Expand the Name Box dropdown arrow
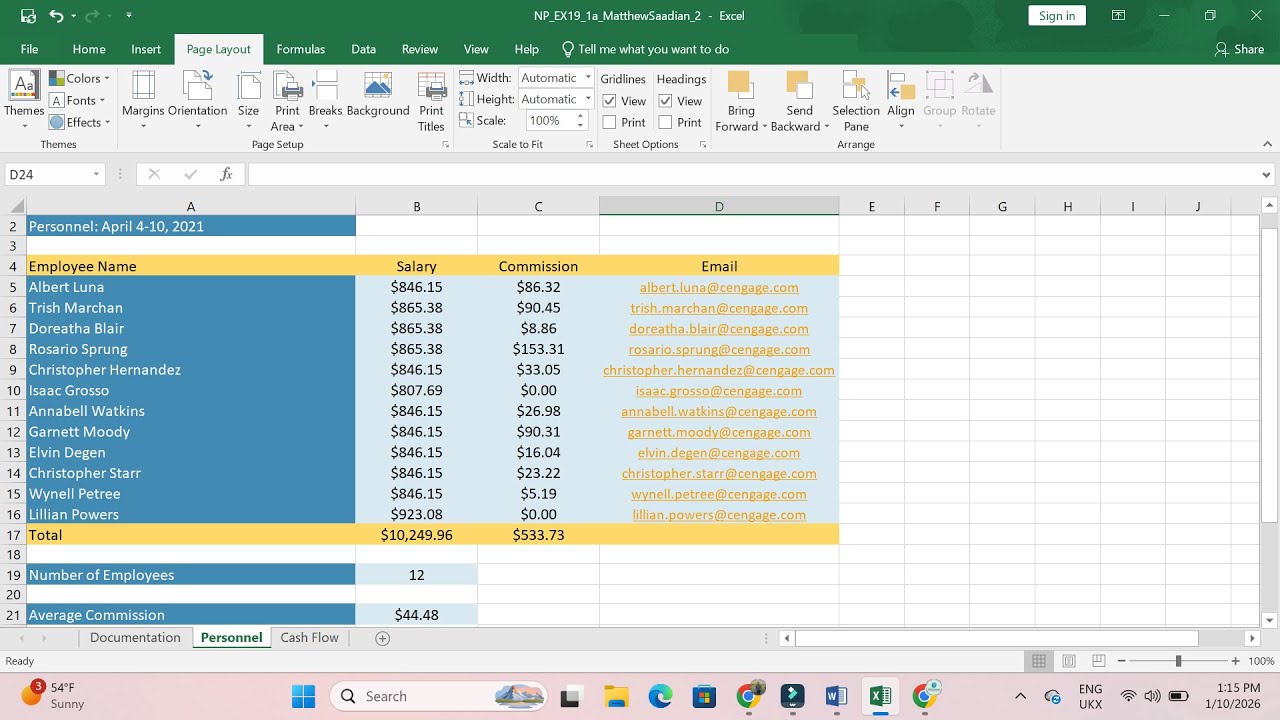 [96, 174]
